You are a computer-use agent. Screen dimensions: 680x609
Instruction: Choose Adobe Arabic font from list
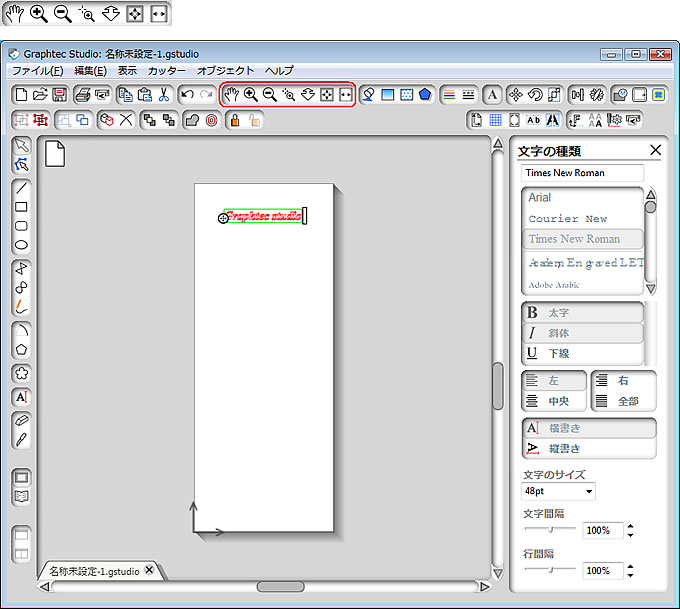583,285
